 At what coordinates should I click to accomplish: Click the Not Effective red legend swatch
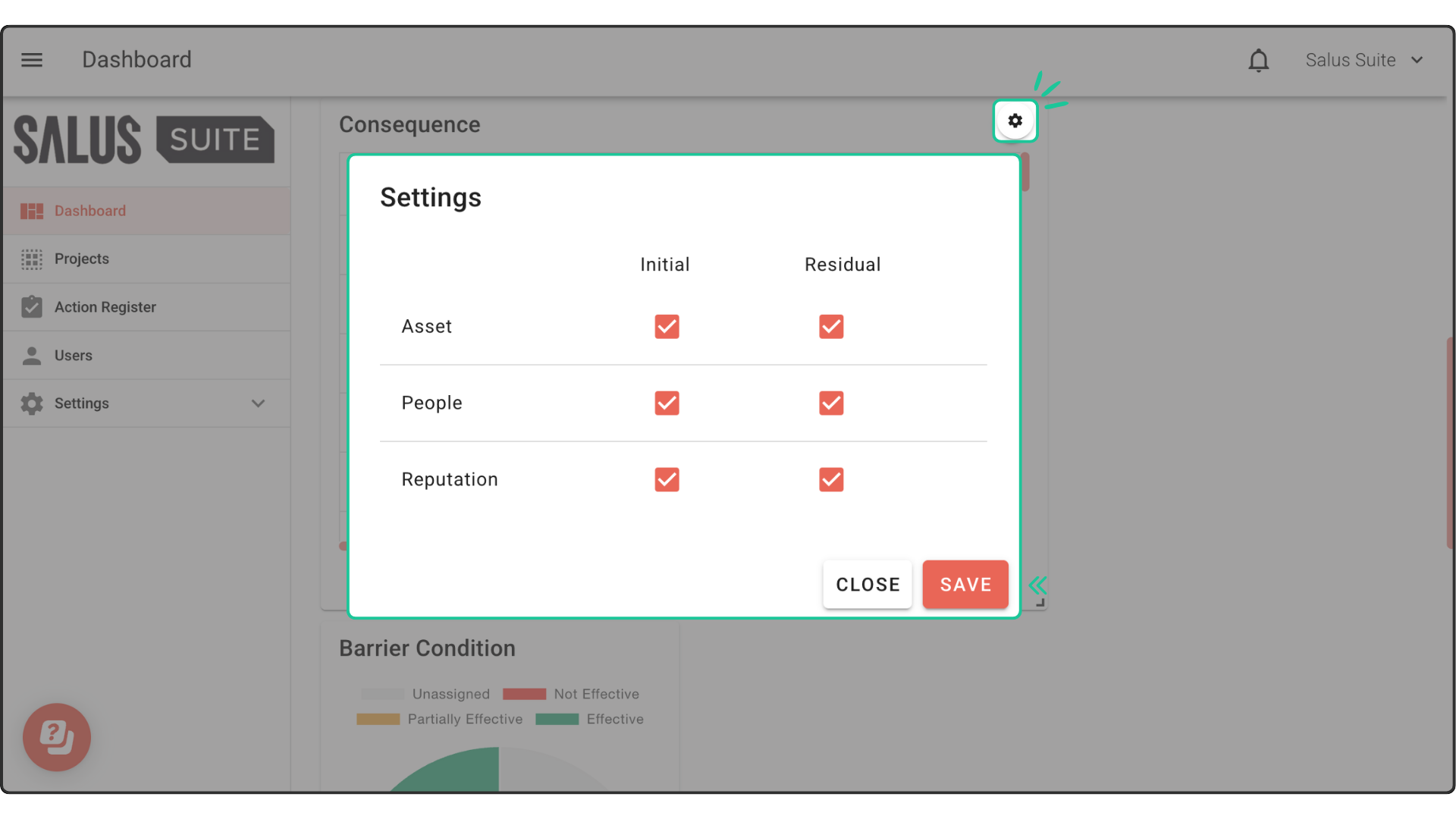tap(524, 694)
